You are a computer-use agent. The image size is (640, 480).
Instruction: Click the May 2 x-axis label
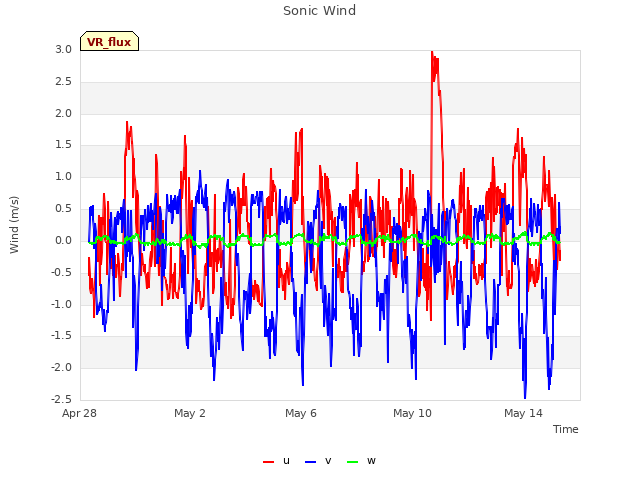pos(190,413)
